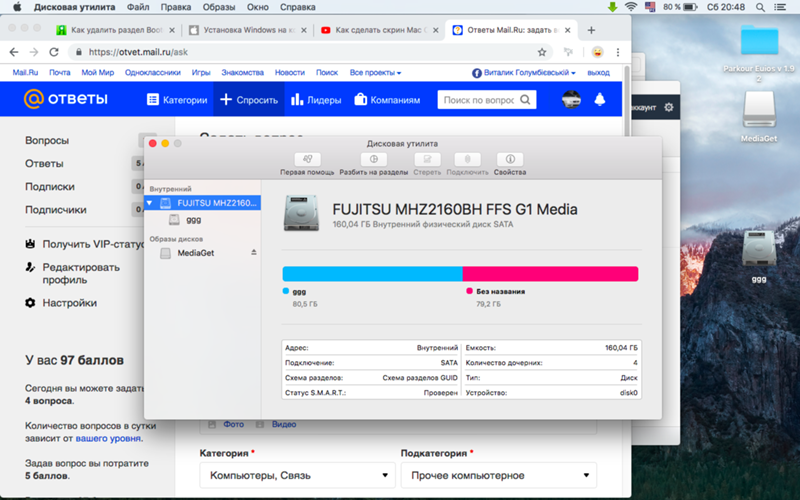
Task: Click the Ответы logo
Action: (x=66, y=99)
